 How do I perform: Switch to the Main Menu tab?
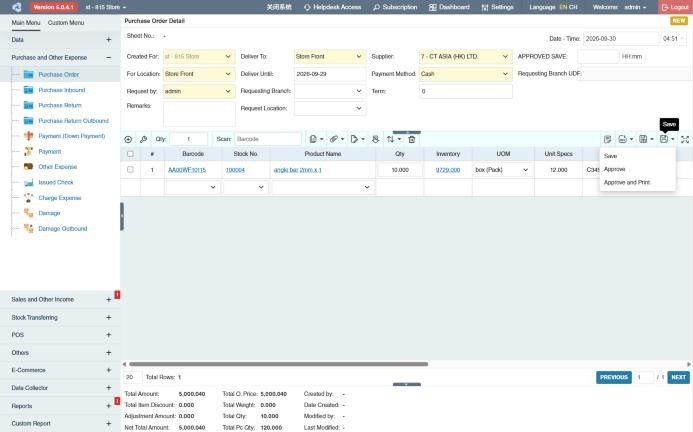tap(26, 23)
